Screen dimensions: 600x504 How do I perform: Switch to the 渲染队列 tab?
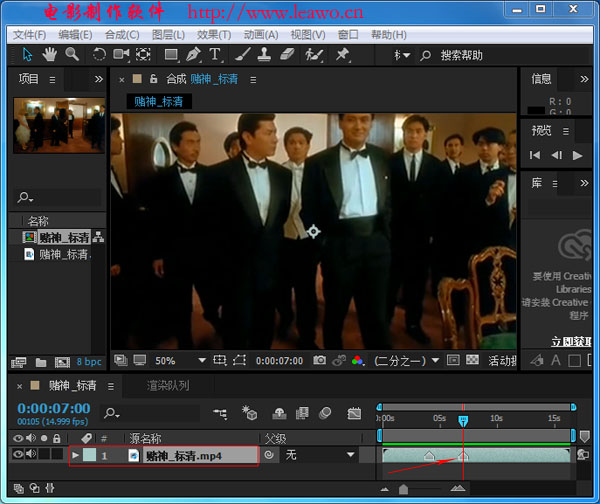click(x=168, y=385)
